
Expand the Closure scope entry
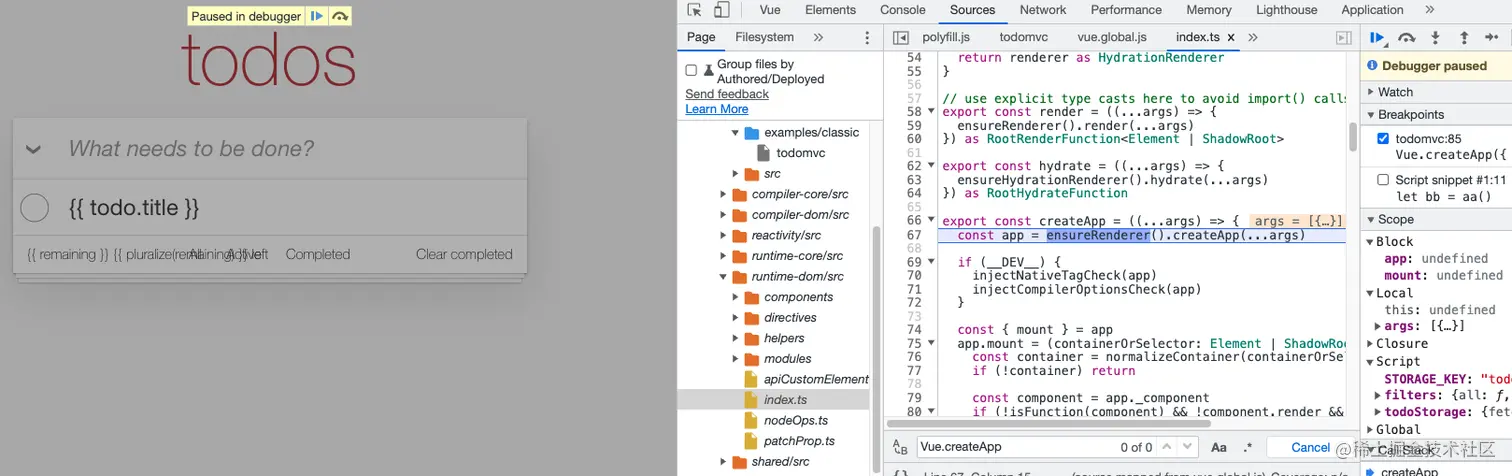(1370, 343)
